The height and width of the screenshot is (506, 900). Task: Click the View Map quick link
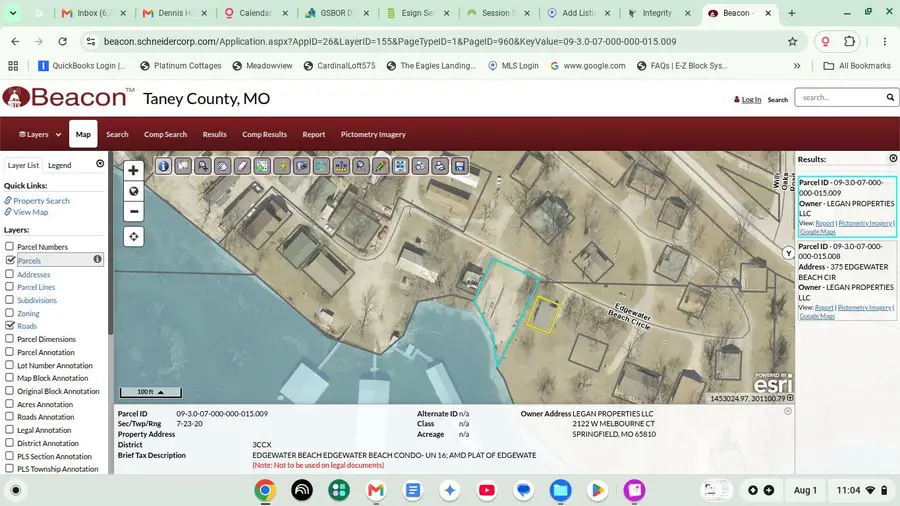pos(31,212)
